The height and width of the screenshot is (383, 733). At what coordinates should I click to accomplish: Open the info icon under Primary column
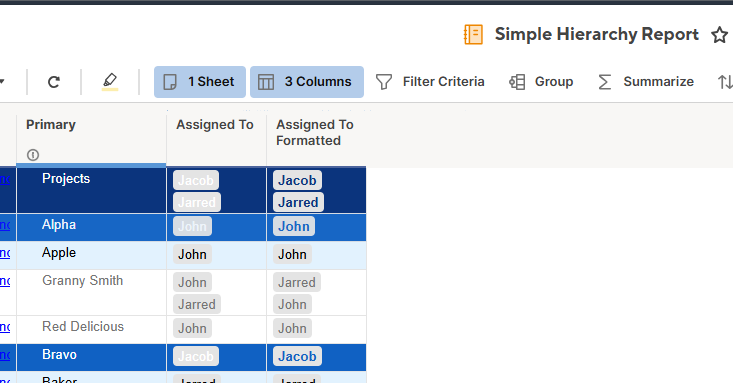pyautogui.click(x=33, y=155)
